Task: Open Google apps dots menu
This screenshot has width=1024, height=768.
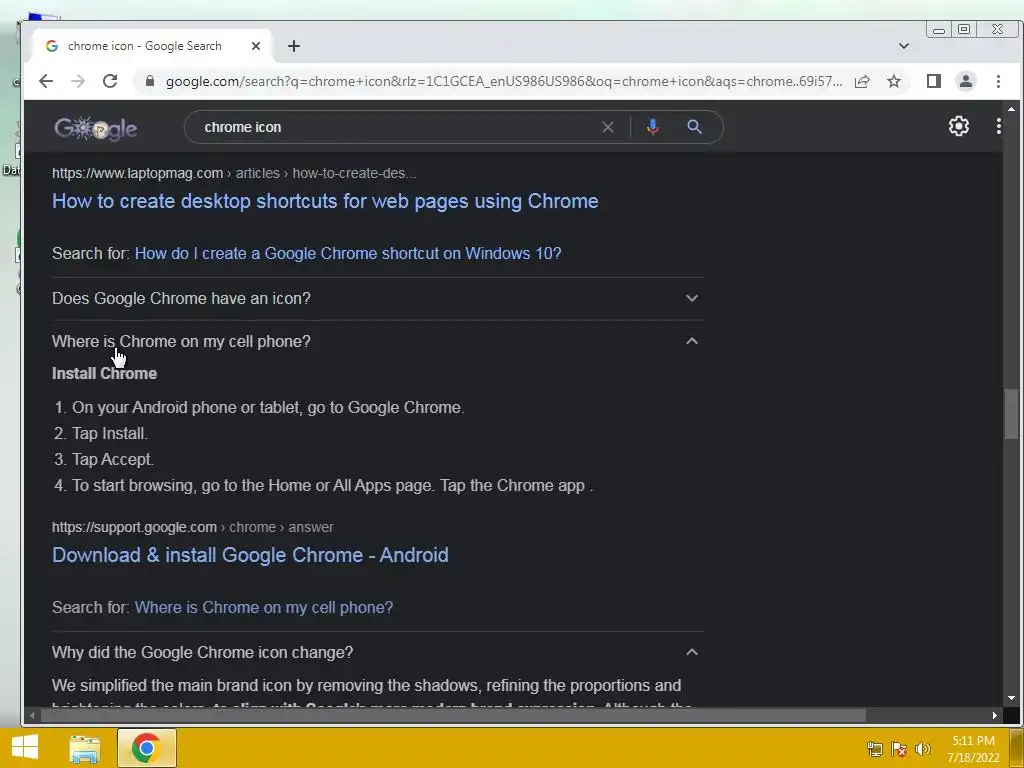Action: [999, 126]
